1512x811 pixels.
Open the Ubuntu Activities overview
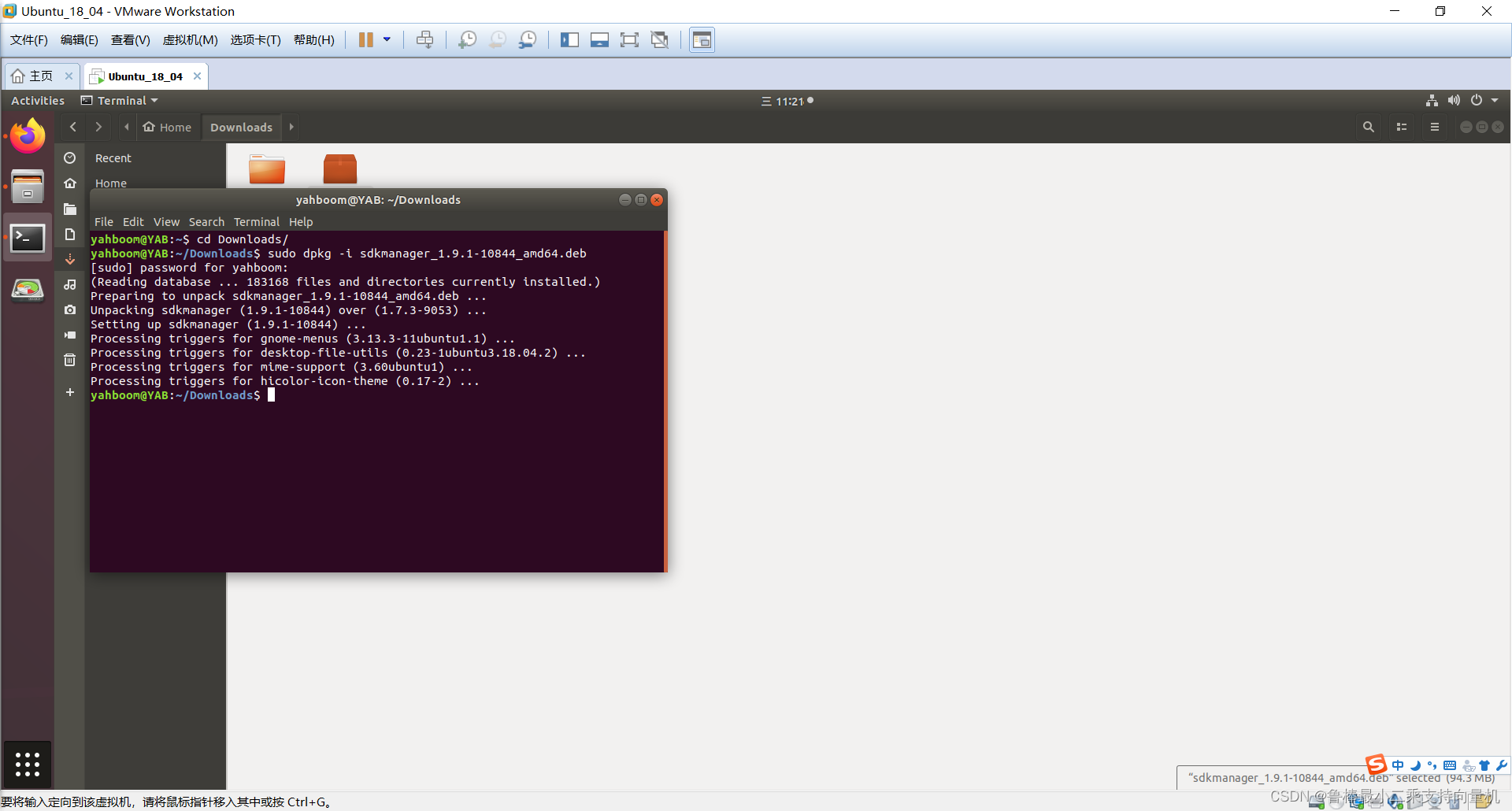[38, 101]
